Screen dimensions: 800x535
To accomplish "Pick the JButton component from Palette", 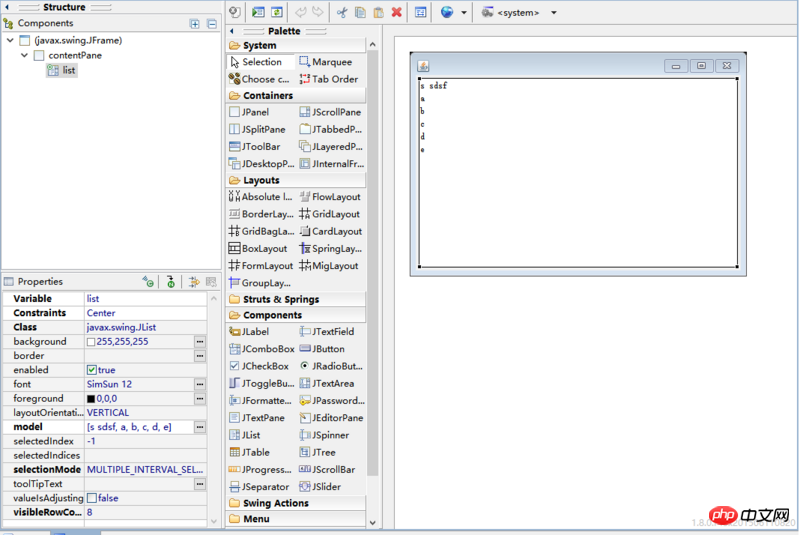I will [x=327, y=349].
